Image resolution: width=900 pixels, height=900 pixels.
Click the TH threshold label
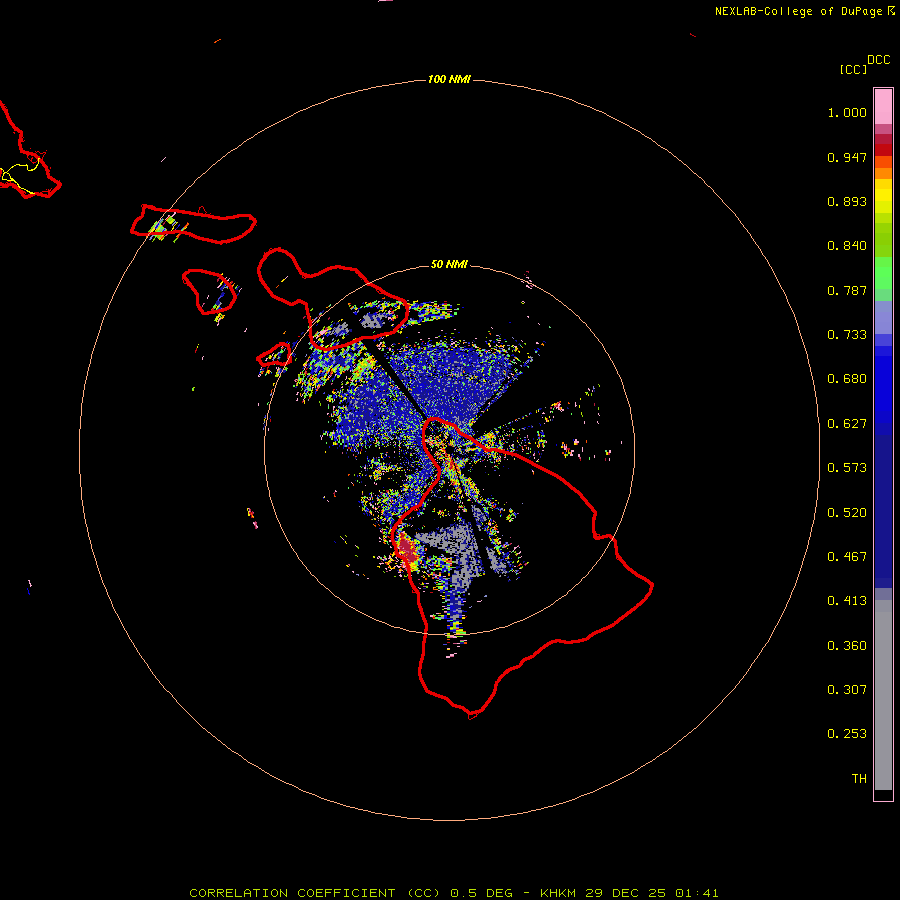[x=859, y=779]
